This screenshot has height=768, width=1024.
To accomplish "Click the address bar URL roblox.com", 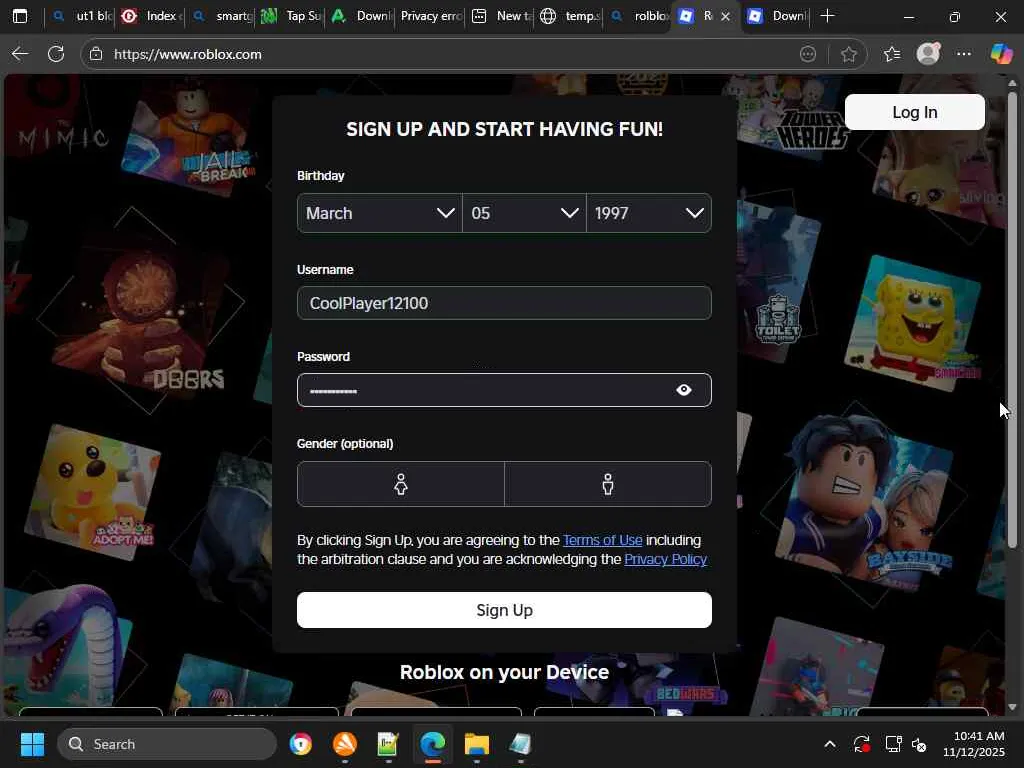I will (x=188, y=54).
